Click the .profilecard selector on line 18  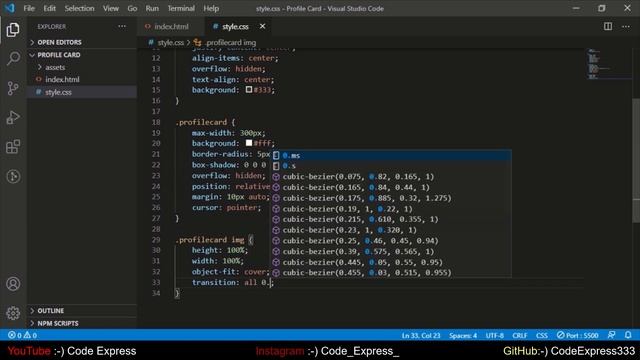coord(201,122)
